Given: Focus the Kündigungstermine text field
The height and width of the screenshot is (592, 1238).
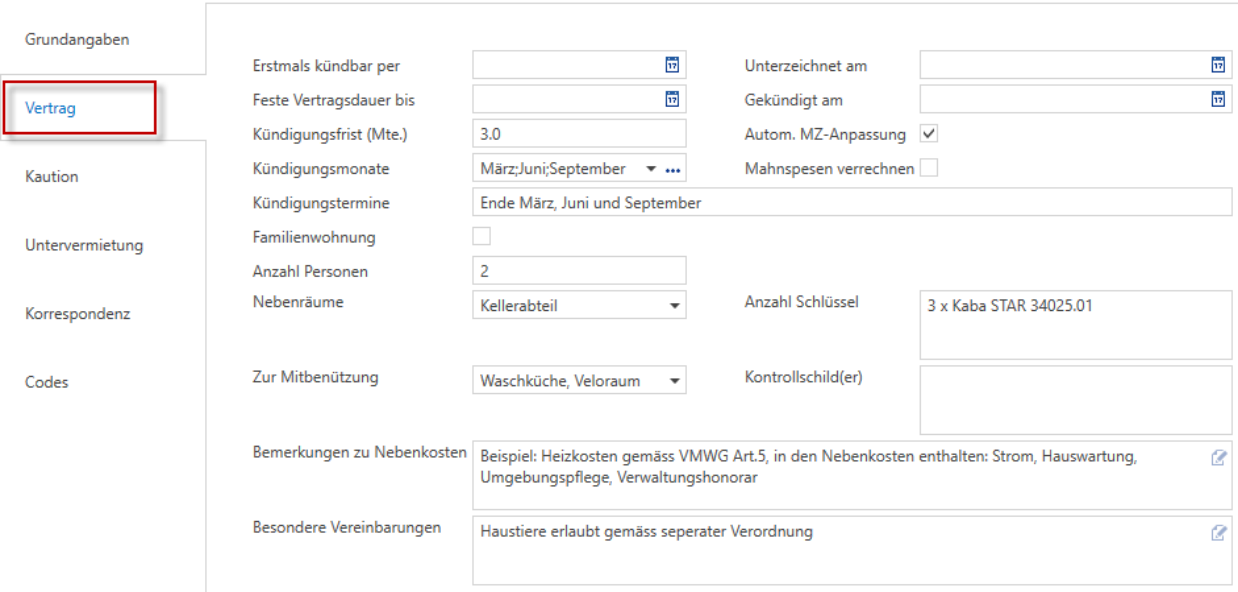Looking at the screenshot, I should [x=852, y=202].
